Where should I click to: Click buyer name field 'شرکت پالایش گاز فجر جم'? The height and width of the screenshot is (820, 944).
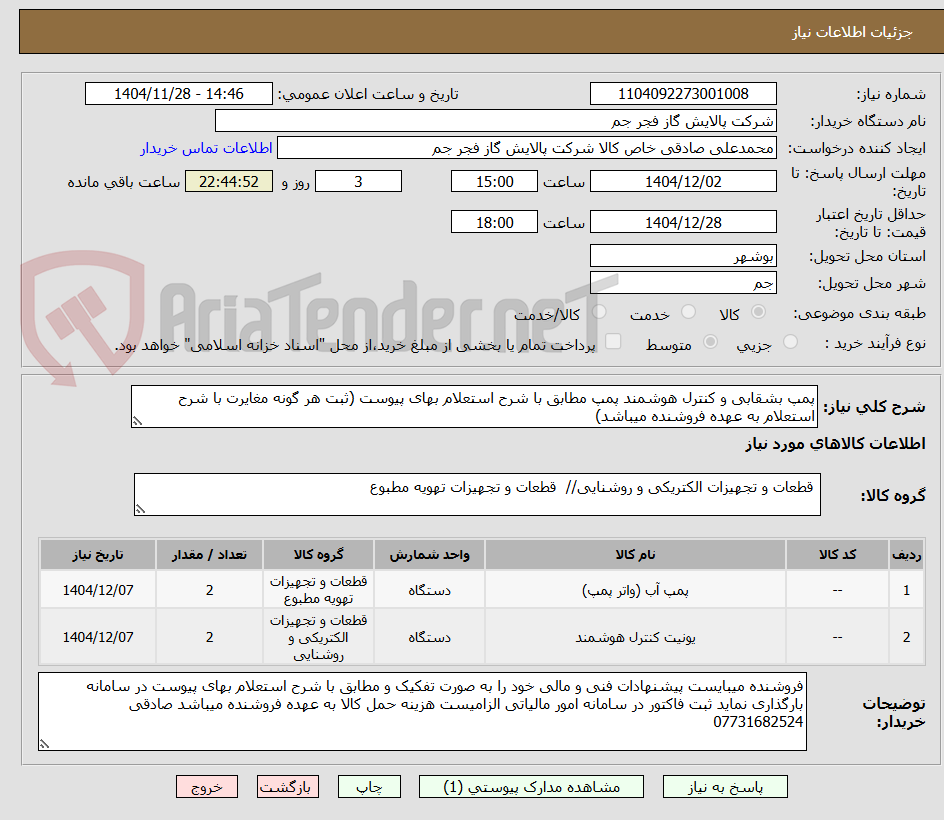tap(495, 121)
